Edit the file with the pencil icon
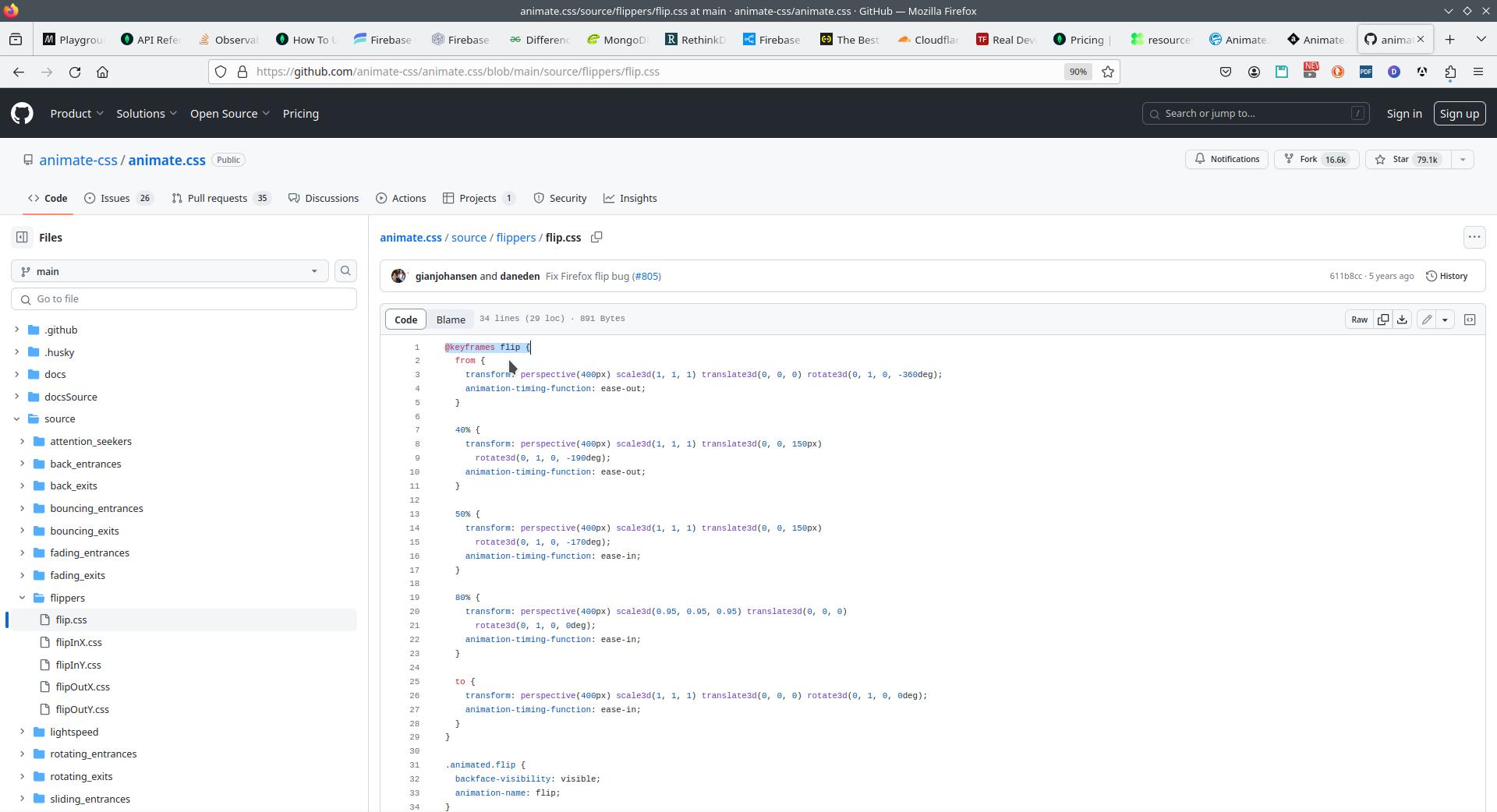Viewport: 1497px width, 812px height. 1426,320
